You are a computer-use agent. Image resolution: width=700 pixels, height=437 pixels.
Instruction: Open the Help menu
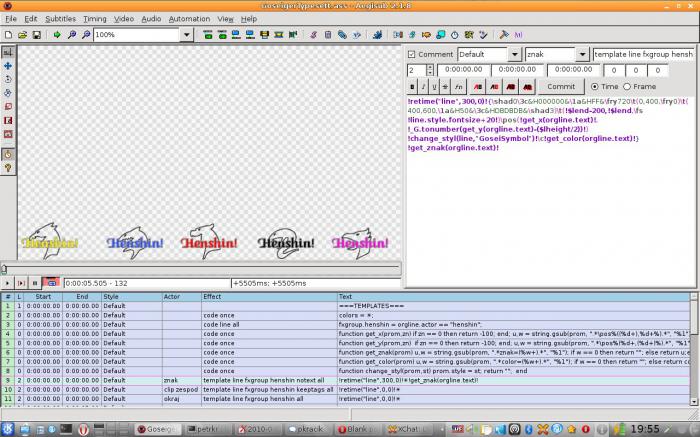tap(249, 19)
